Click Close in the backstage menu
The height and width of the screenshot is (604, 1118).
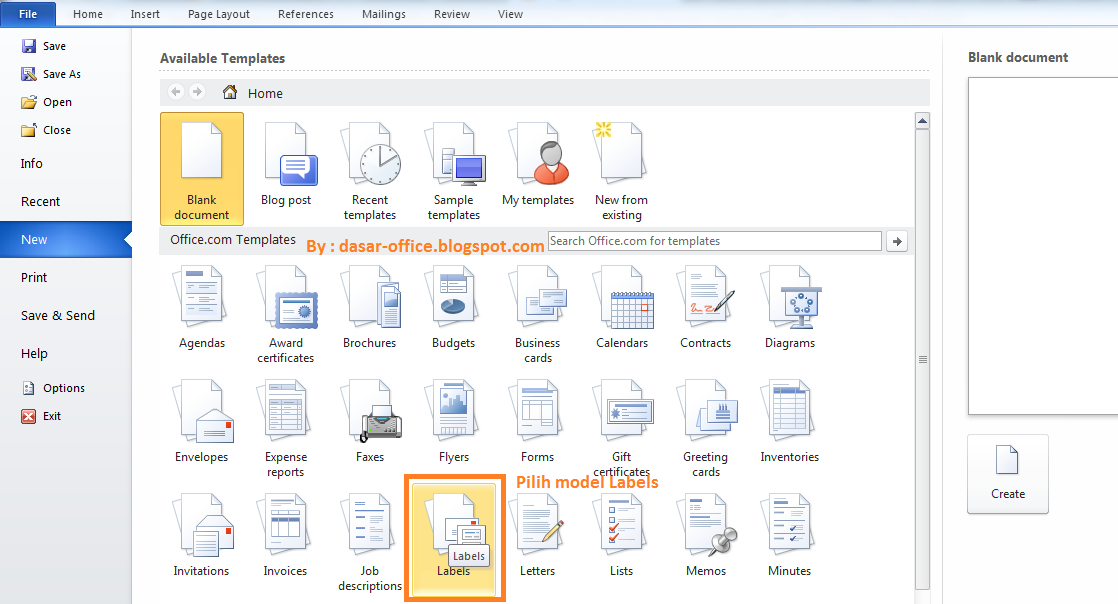click(46, 130)
